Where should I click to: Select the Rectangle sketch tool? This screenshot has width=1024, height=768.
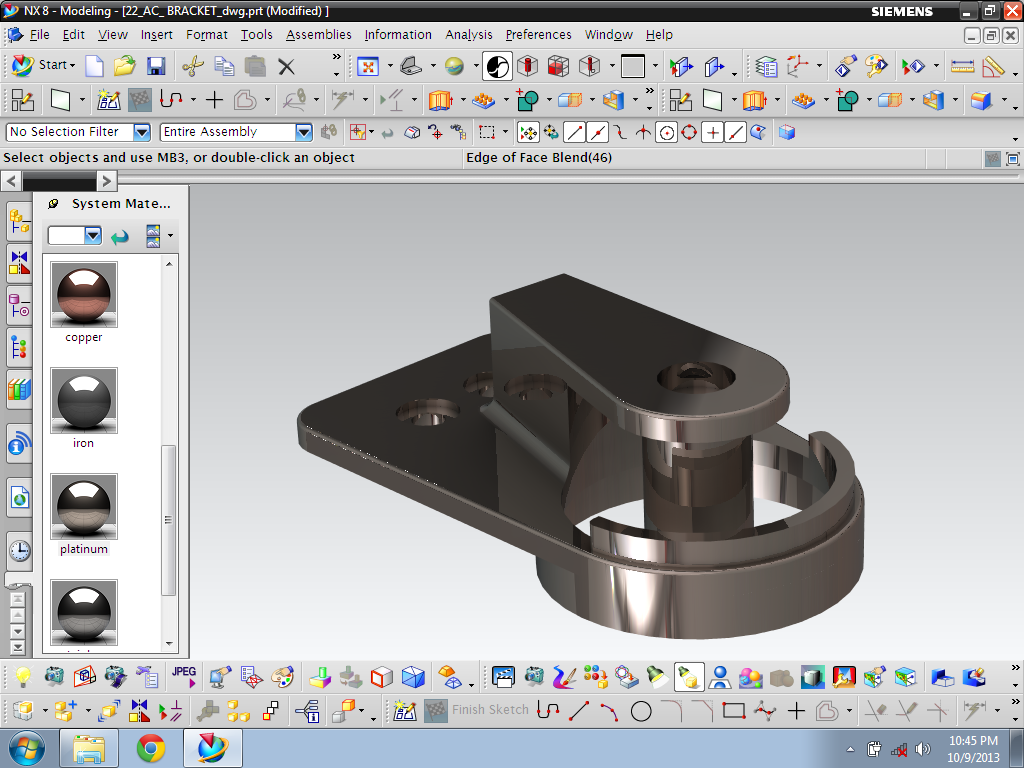[734, 711]
